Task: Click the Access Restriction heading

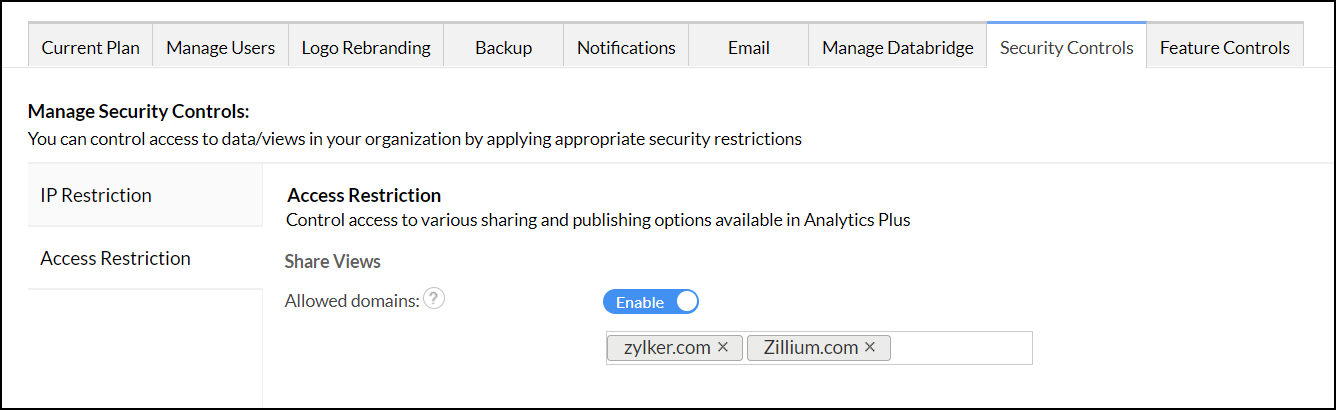Action: pos(363,195)
